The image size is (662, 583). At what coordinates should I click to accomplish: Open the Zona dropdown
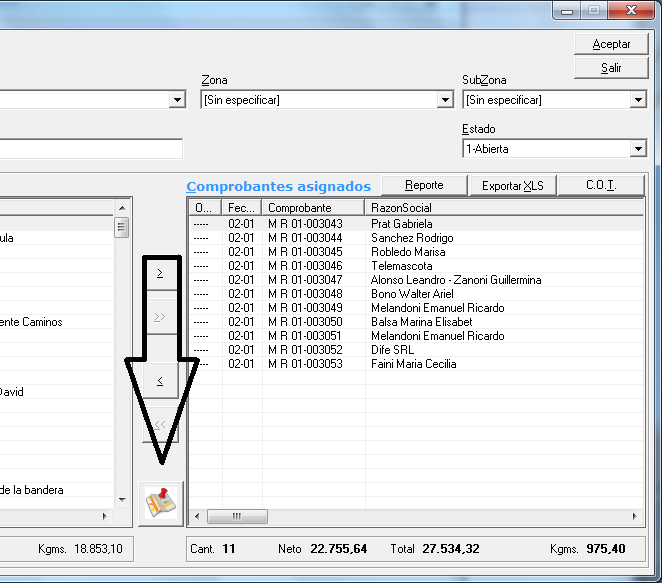445,100
